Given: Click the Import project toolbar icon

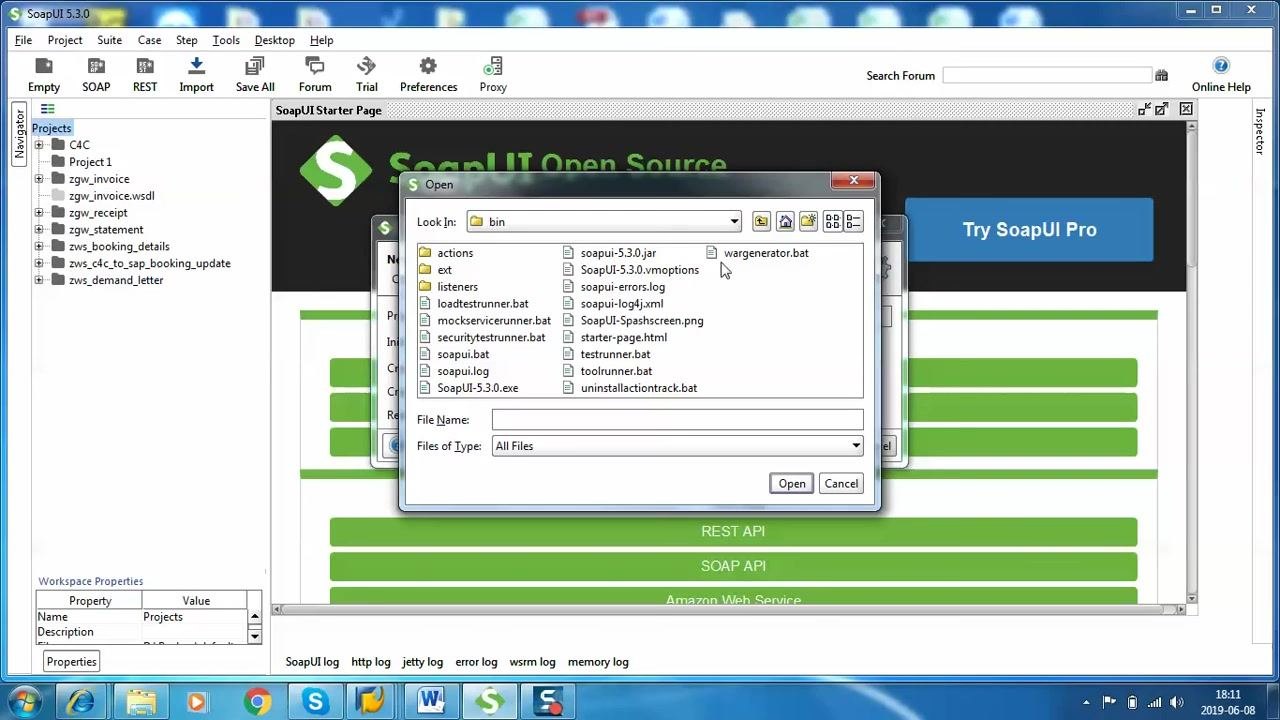Looking at the screenshot, I should click(196, 75).
